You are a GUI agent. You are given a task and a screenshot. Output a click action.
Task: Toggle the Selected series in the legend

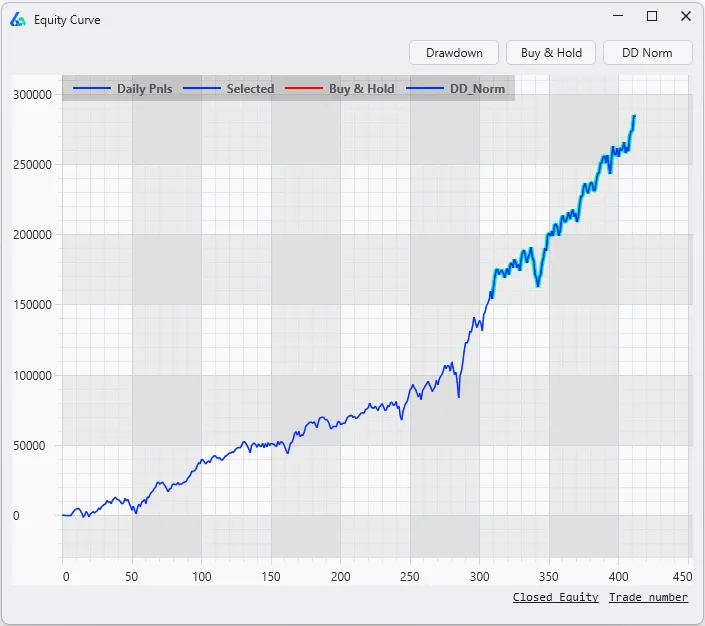pyautogui.click(x=250, y=89)
